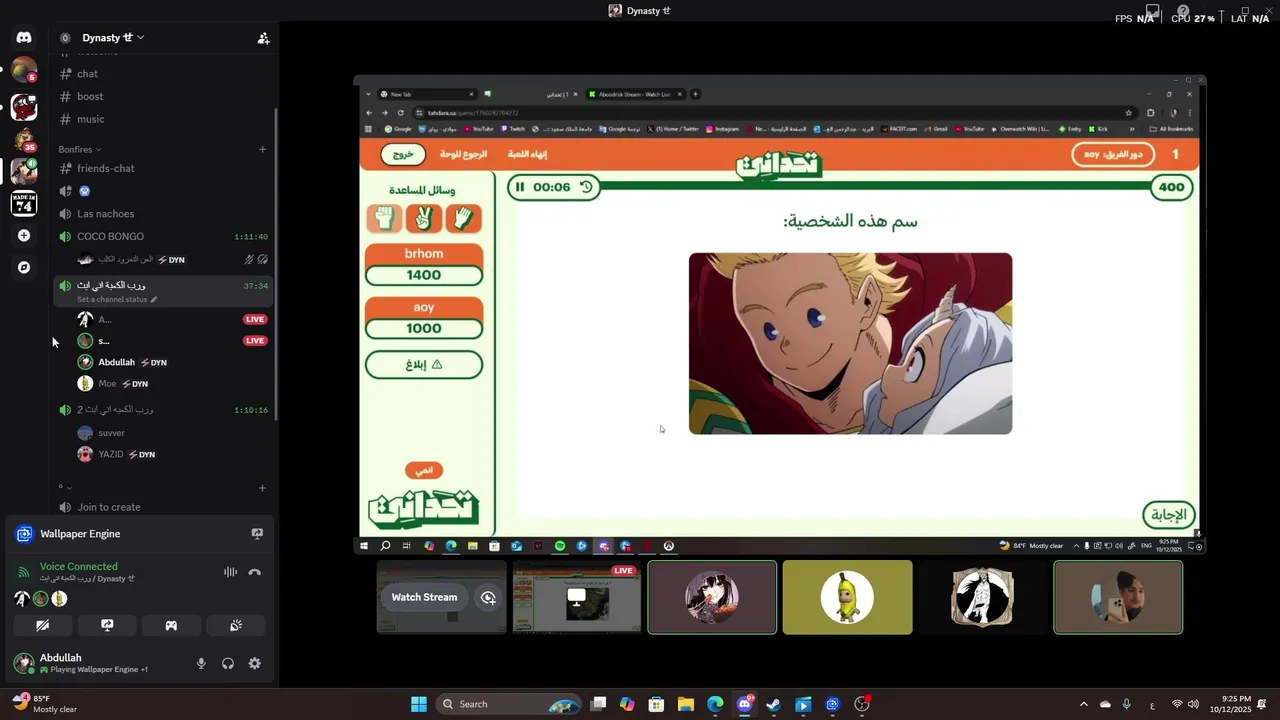The height and width of the screenshot is (720, 1280).
Task: Click Watch Stream button
Action: point(424,597)
